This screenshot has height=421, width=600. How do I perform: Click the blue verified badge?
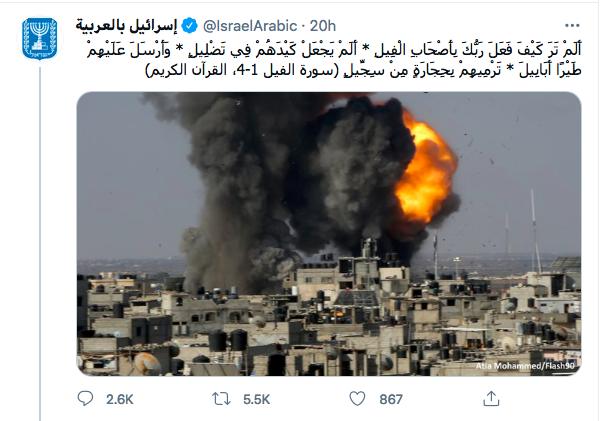189,26
